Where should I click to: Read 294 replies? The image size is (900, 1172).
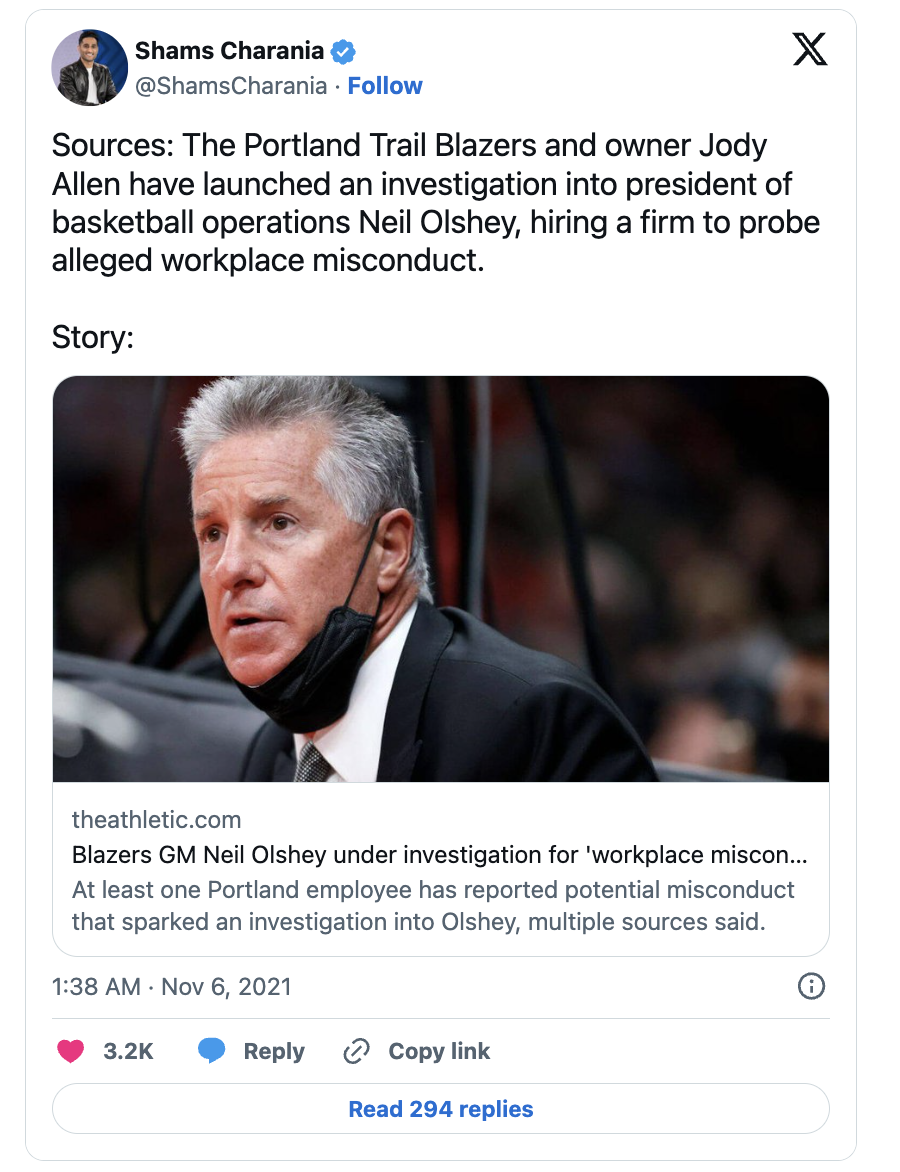(x=441, y=1108)
